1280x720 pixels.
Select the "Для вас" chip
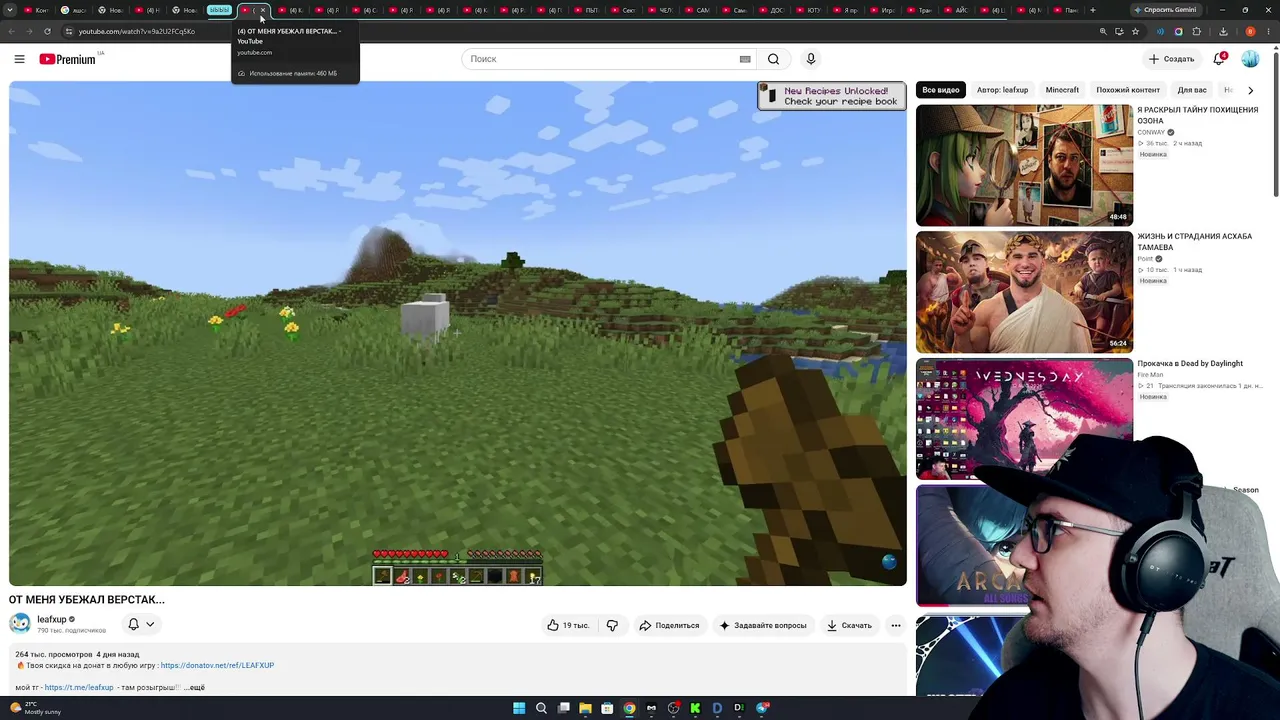(x=1192, y=90)
